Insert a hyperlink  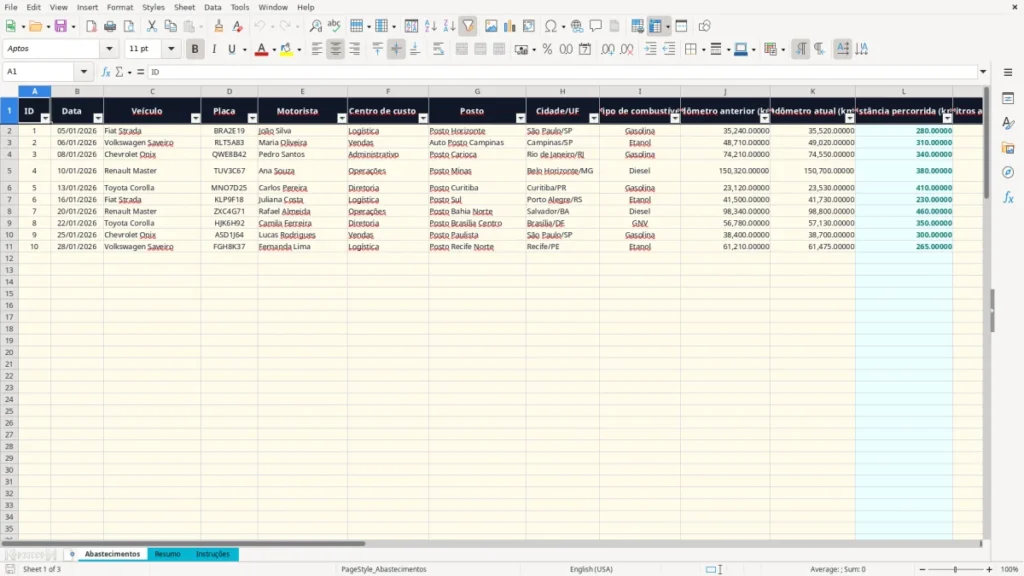point(577,26)
